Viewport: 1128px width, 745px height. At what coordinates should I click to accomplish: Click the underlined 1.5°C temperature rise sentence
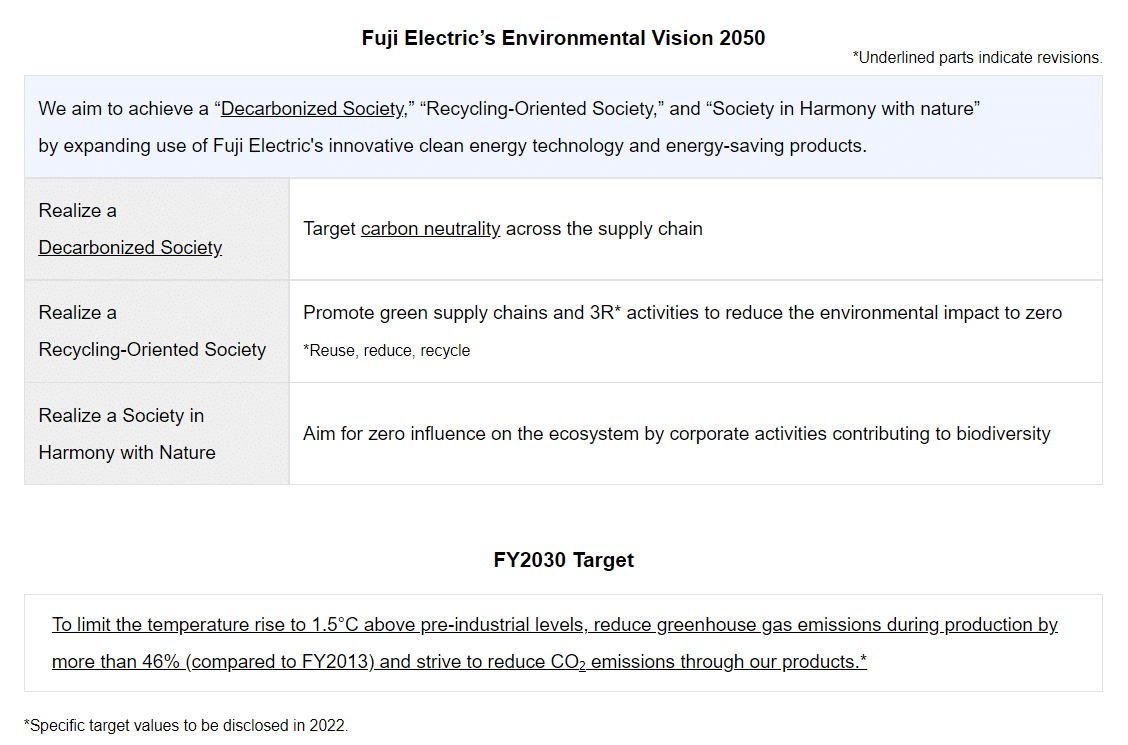click(x=555, y=625)
